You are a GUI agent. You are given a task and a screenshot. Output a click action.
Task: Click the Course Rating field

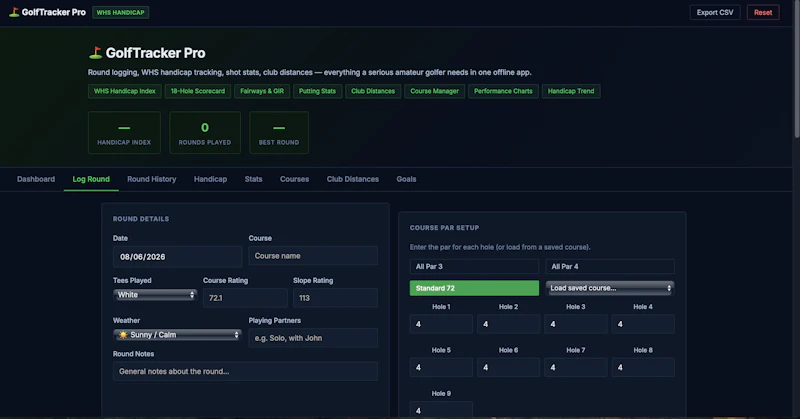point(245,298)
